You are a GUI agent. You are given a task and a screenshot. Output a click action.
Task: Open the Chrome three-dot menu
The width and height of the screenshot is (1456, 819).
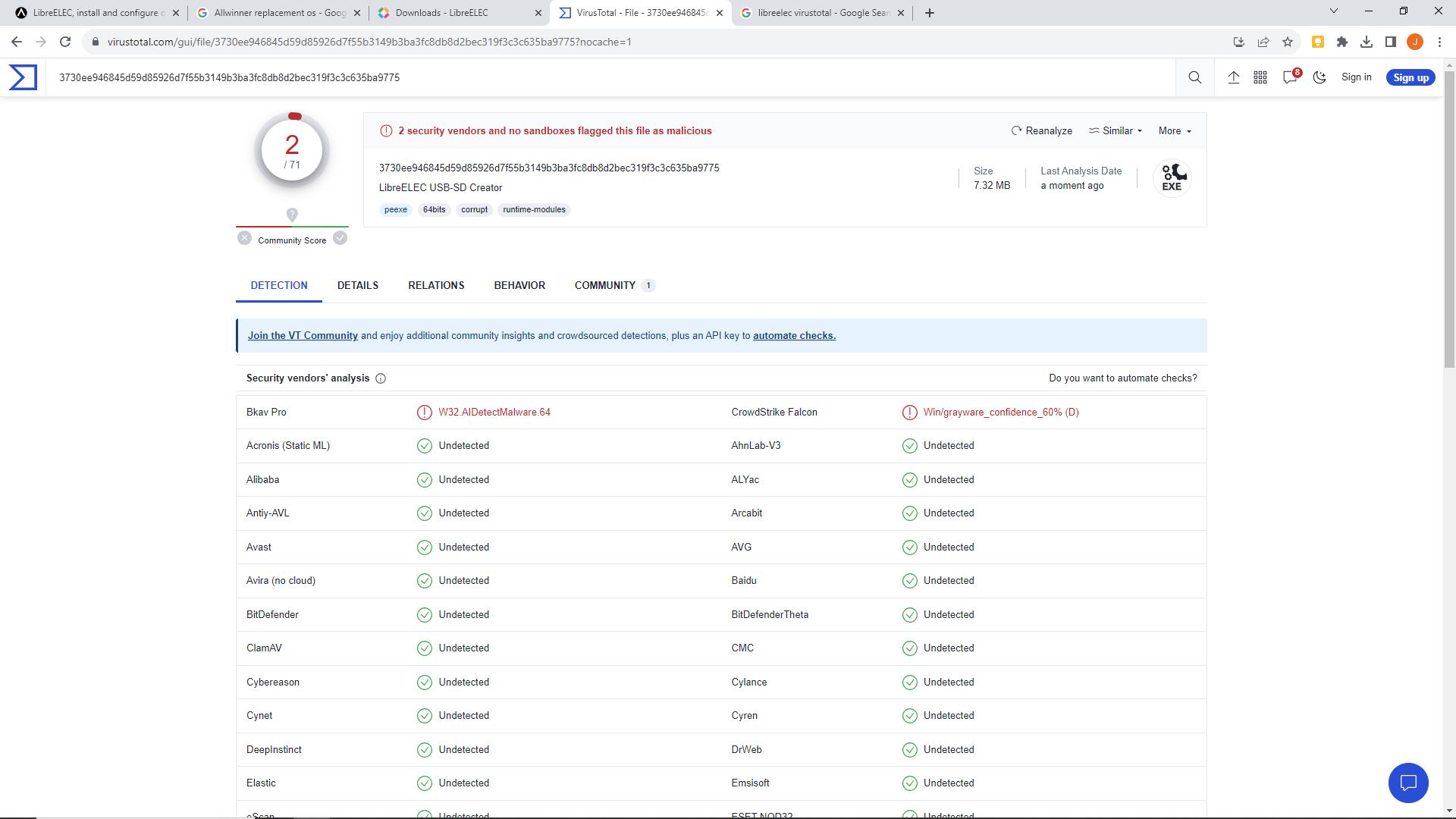(x=1439, y=42)
